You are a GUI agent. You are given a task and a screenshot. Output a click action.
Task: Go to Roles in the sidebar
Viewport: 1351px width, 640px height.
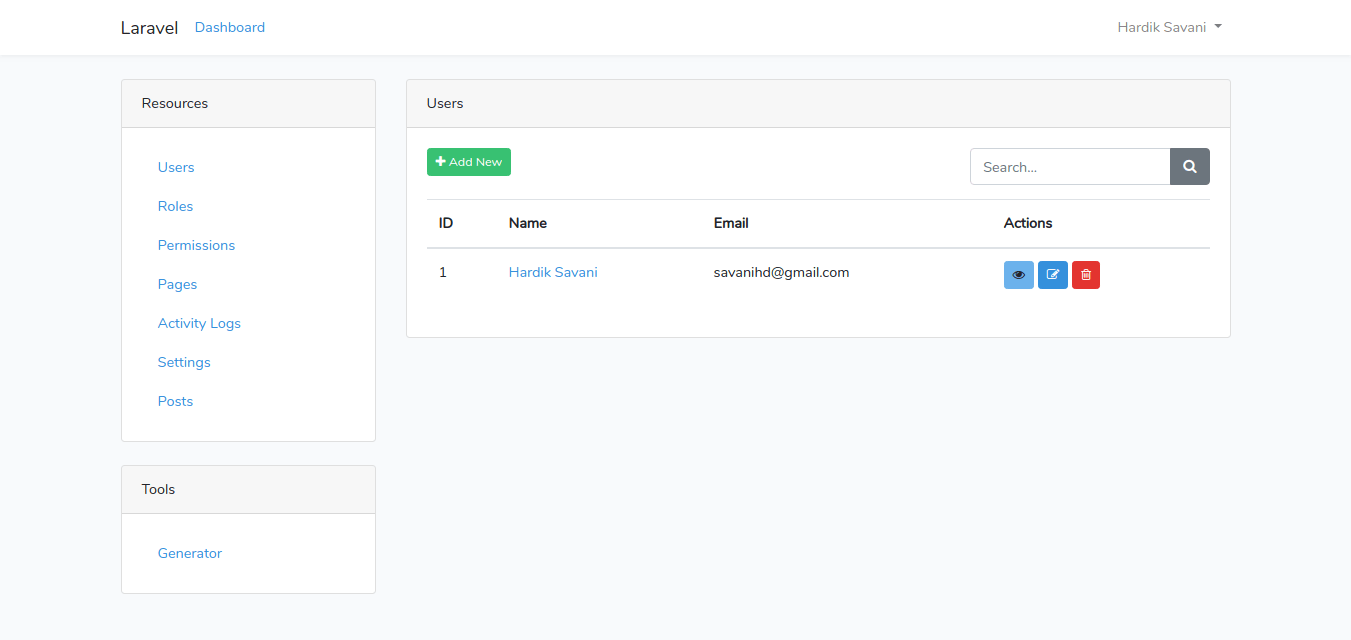(175, 206)
